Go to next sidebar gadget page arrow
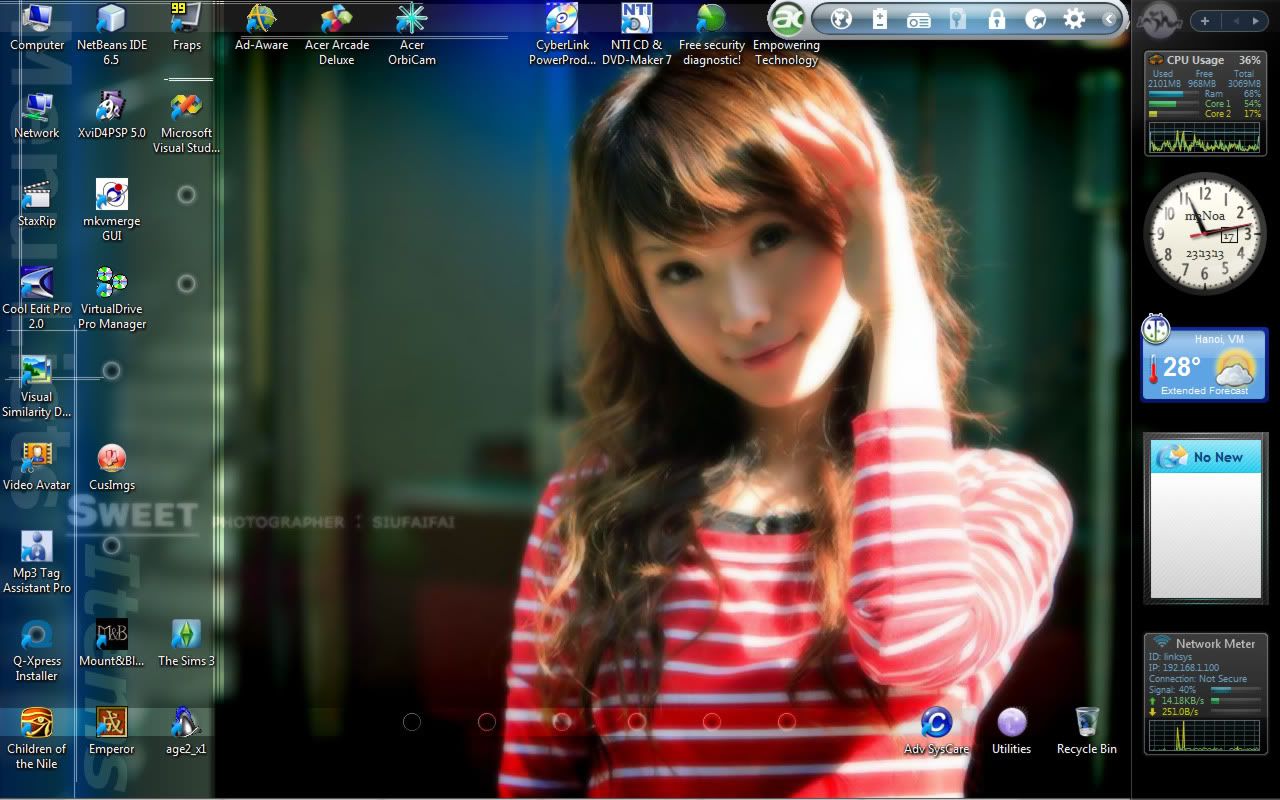1280x800 pixels. click(x=1255, y=21)
